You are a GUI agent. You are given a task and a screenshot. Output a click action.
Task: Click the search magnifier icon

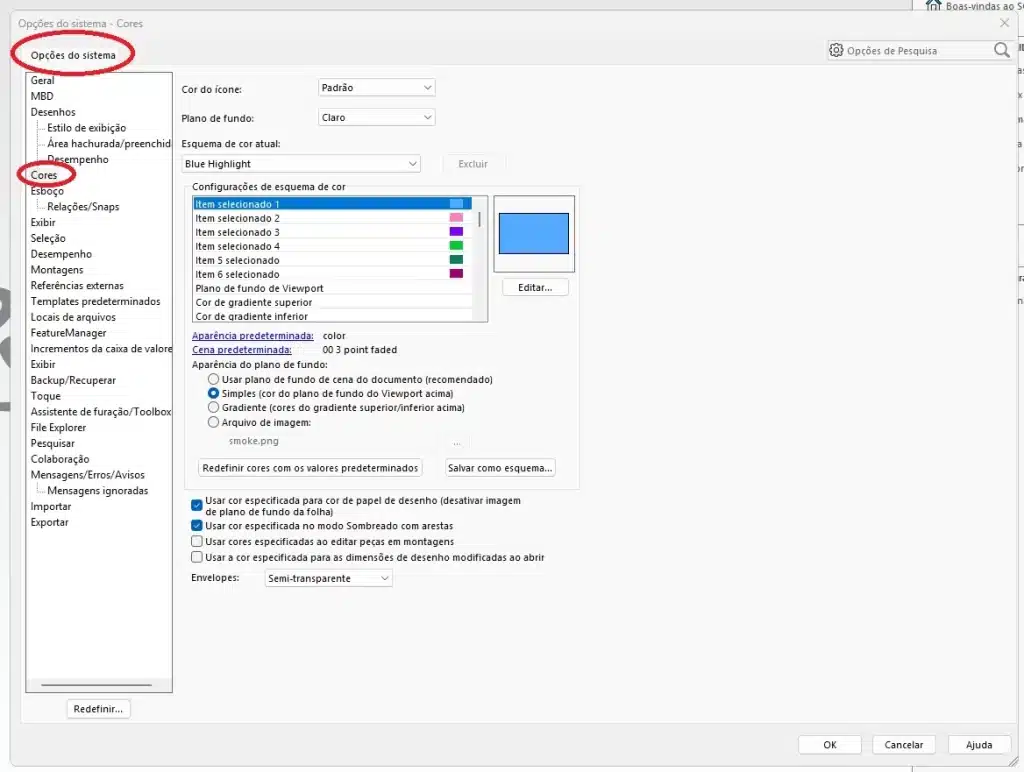(x=1001, y=50)
